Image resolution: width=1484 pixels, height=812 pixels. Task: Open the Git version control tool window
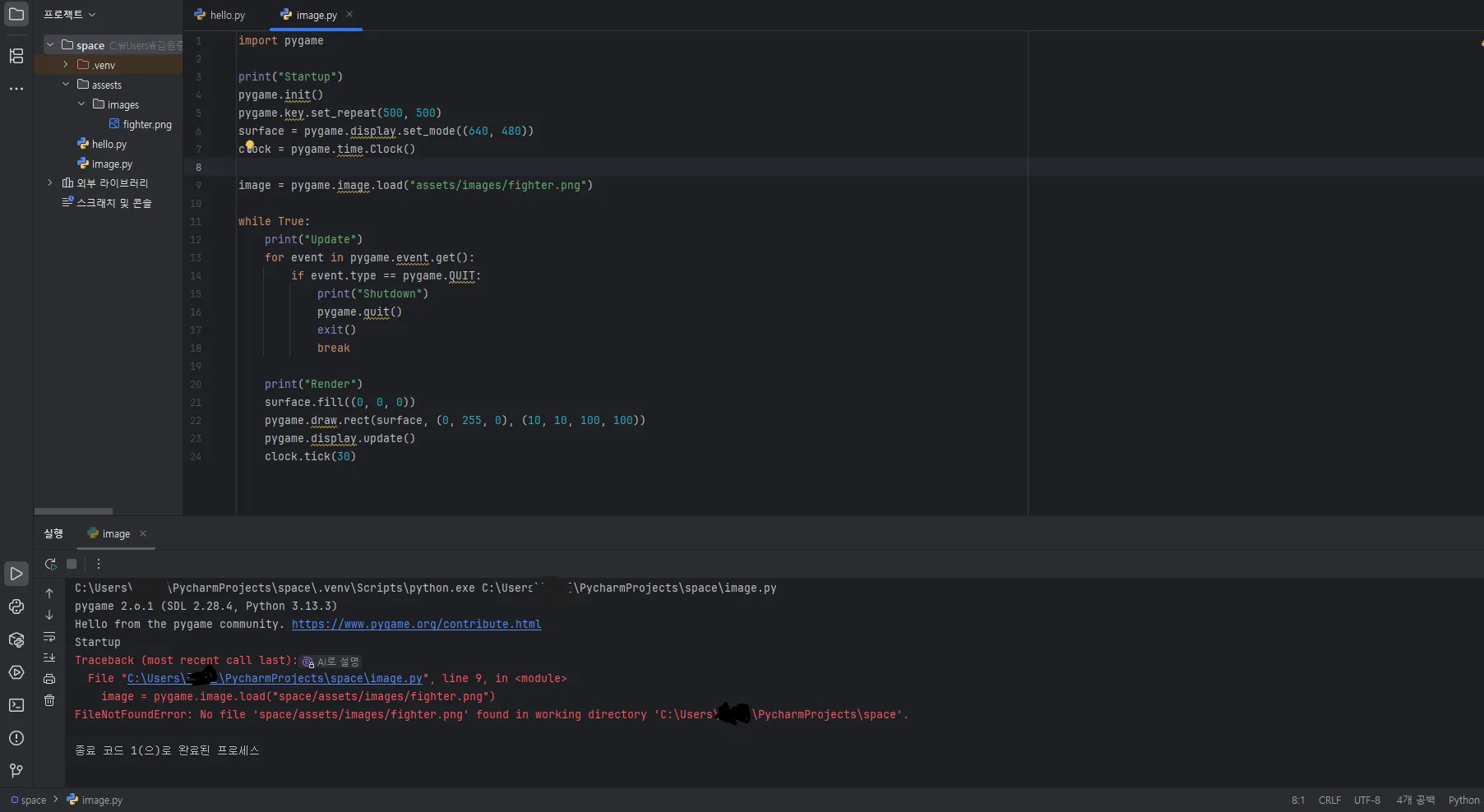(16, 771)
